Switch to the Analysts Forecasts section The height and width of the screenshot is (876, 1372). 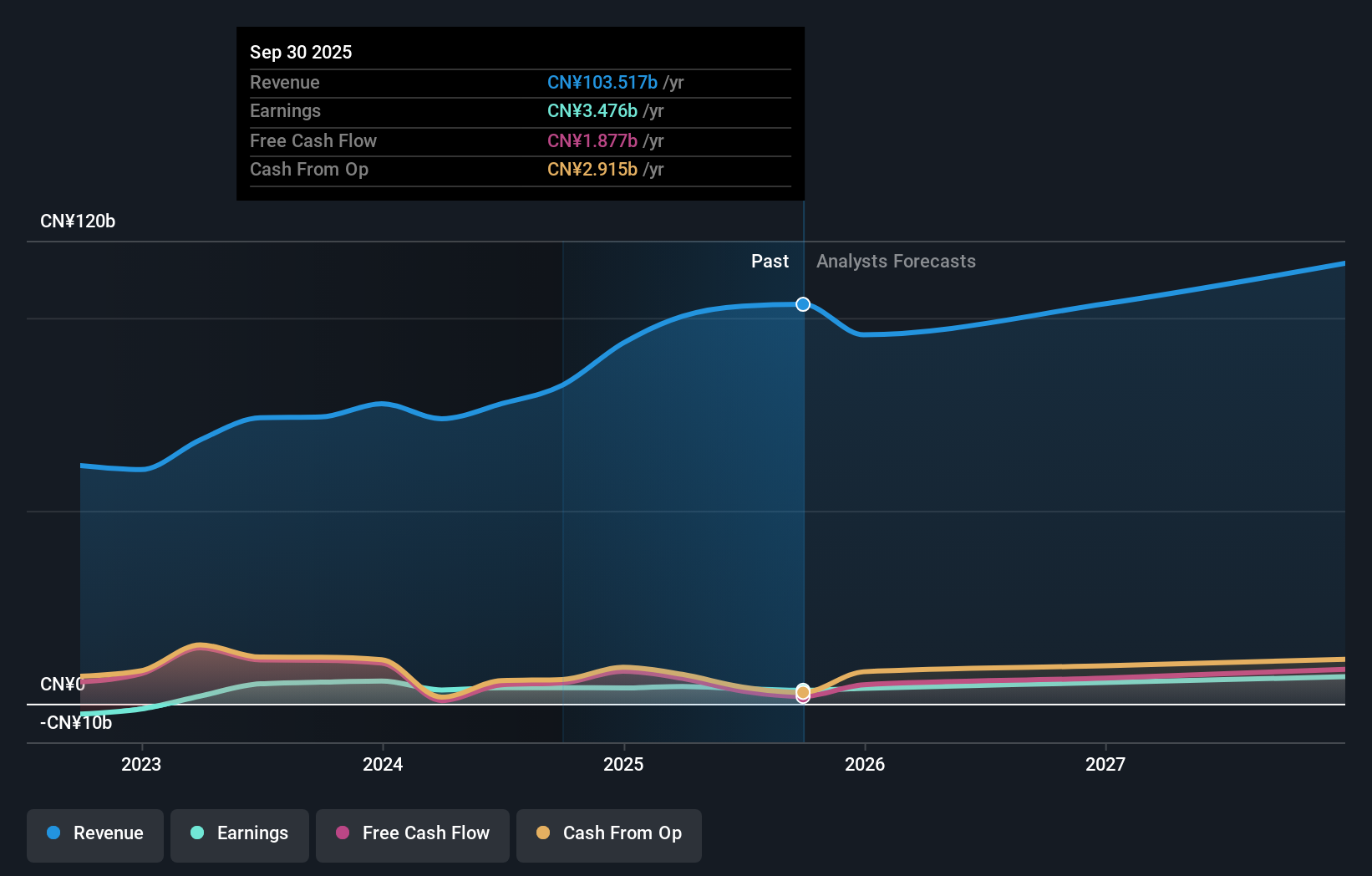point(895,261)
